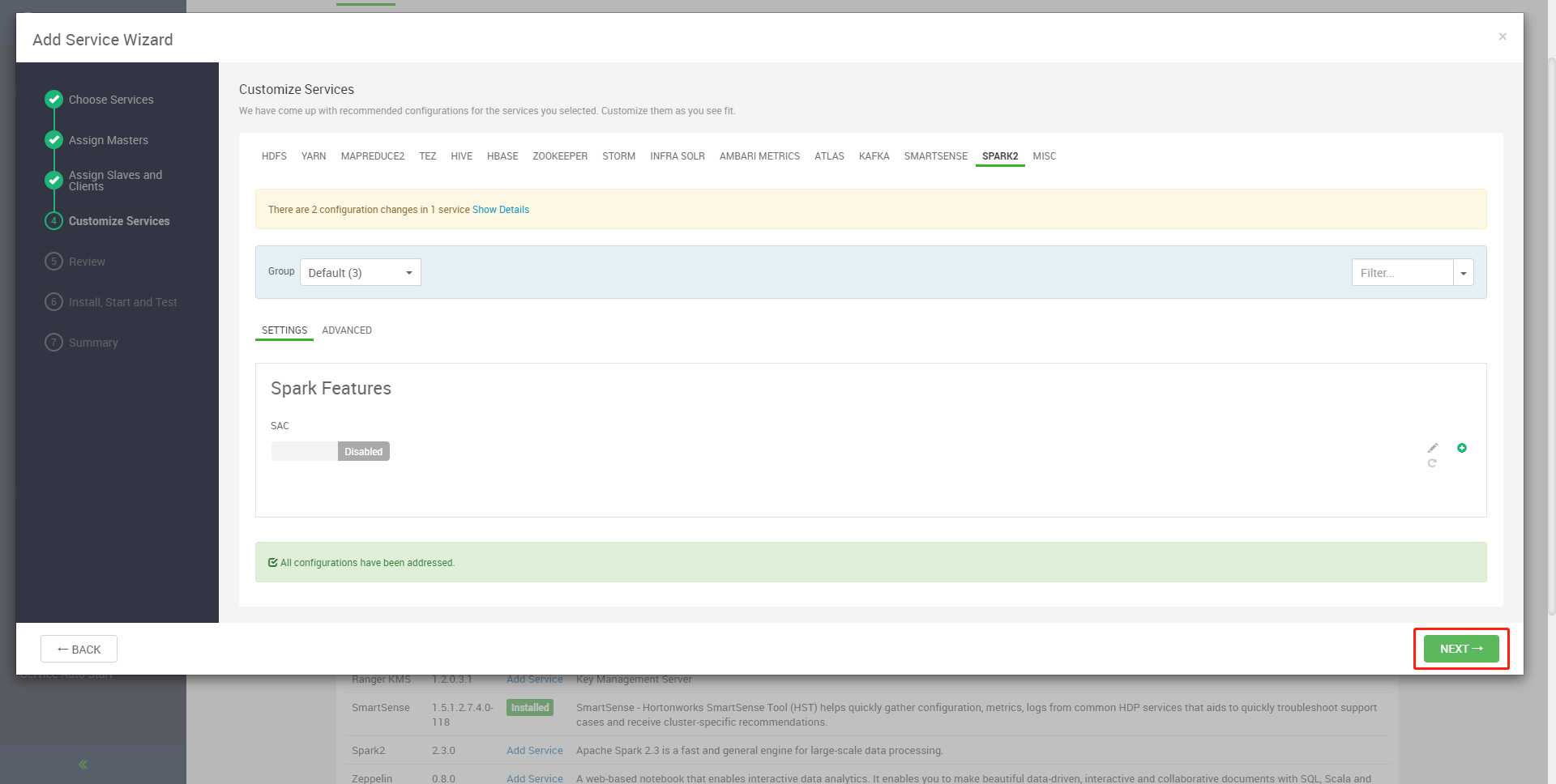Switch to the YARN tab
The width and height of the screenshot is (1556, 784).
tap(314, 156)
